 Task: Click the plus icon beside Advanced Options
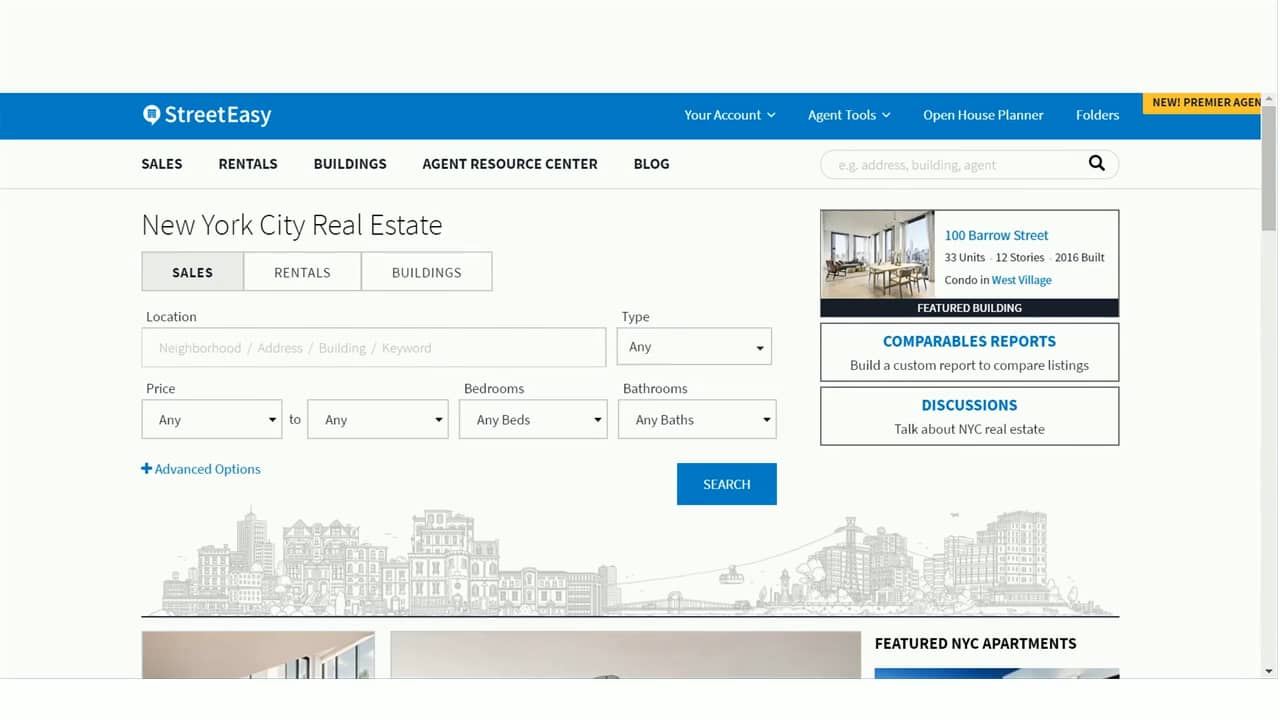[x=147, y=468]
